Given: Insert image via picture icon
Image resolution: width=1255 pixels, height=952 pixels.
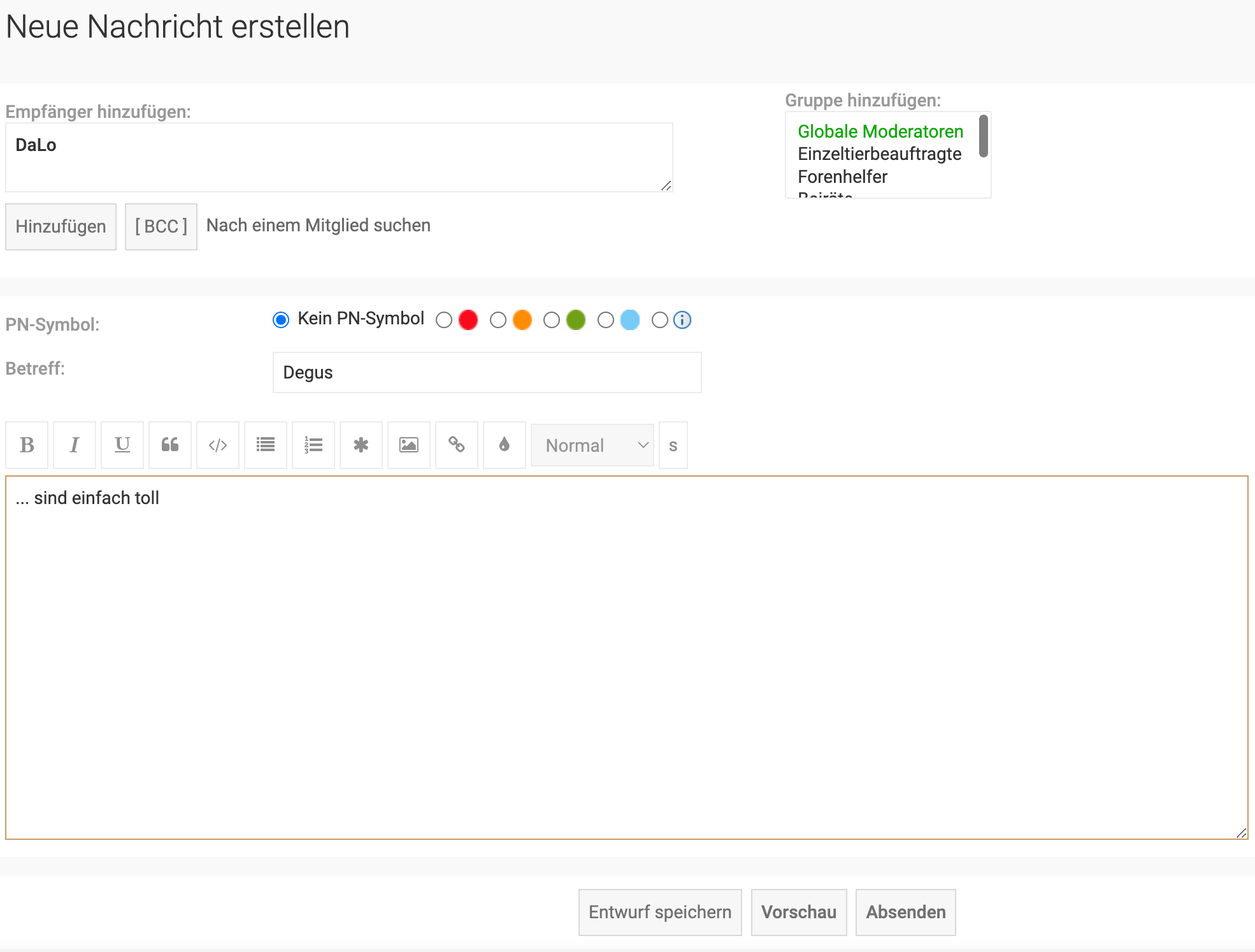Looking at the screenshot, I should 409,445.
